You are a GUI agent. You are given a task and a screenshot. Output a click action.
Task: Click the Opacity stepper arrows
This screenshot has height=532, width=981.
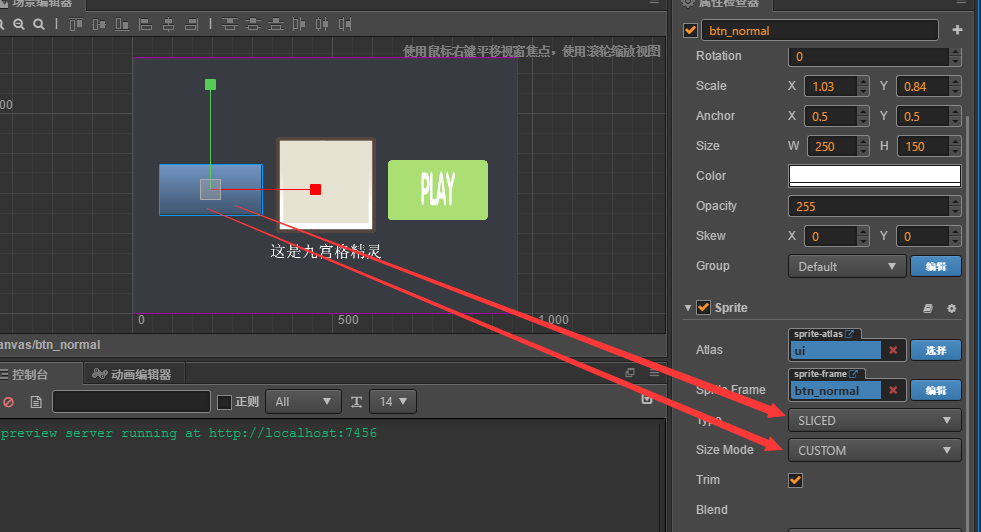955,207
